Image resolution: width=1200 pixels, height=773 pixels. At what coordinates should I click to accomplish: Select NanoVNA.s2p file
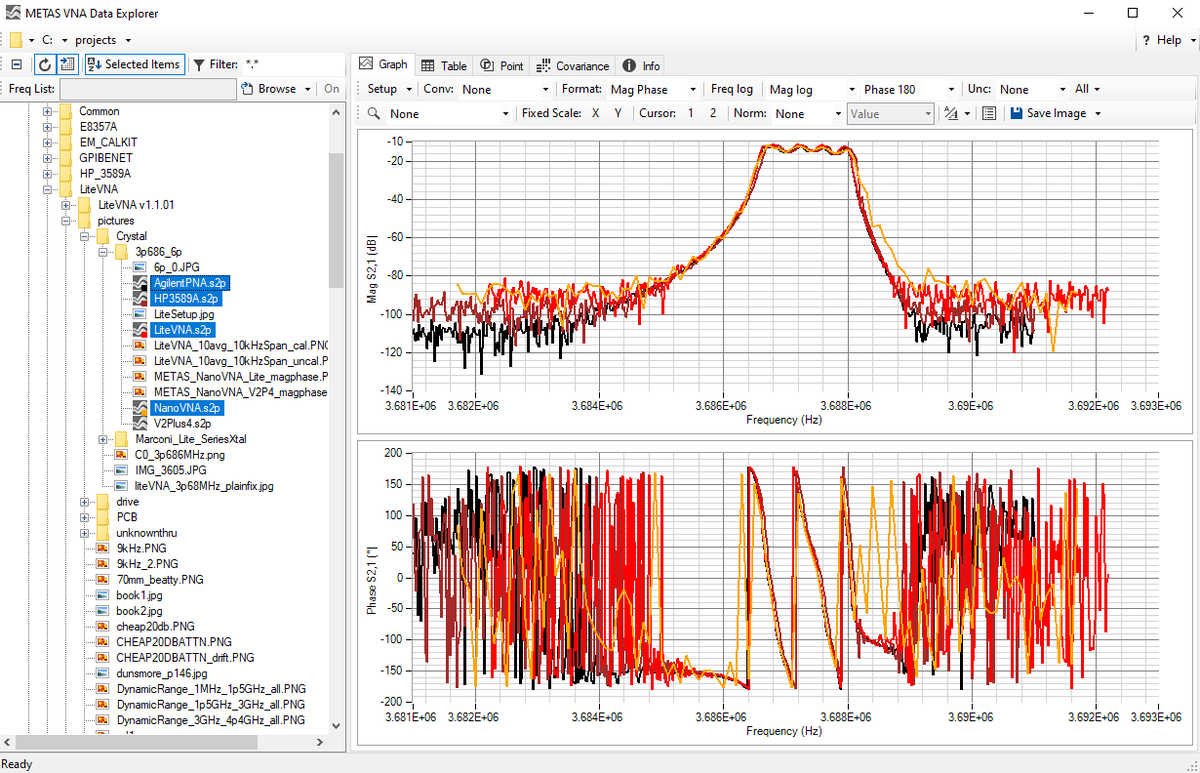tap(187, 408)
